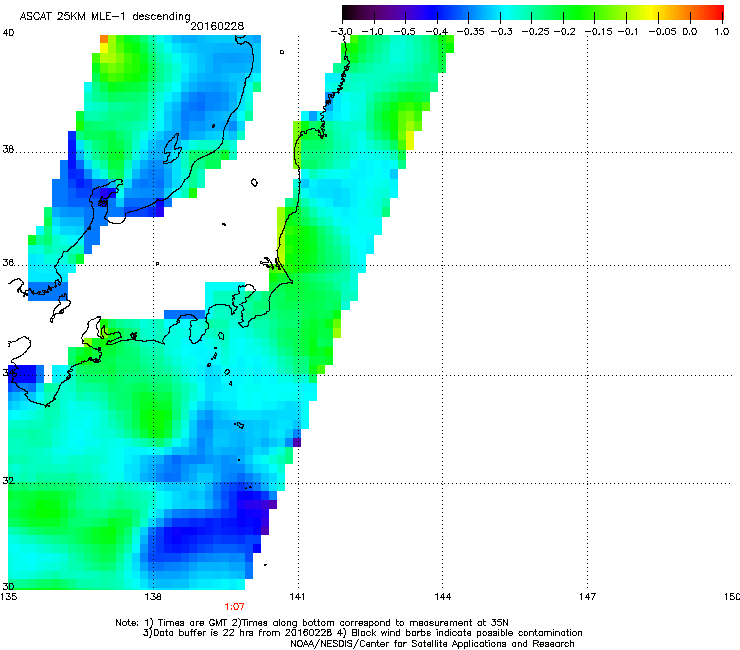Click the red time stamp 1:07
This screenshot has height=650, width=740.
pos(234,607)
